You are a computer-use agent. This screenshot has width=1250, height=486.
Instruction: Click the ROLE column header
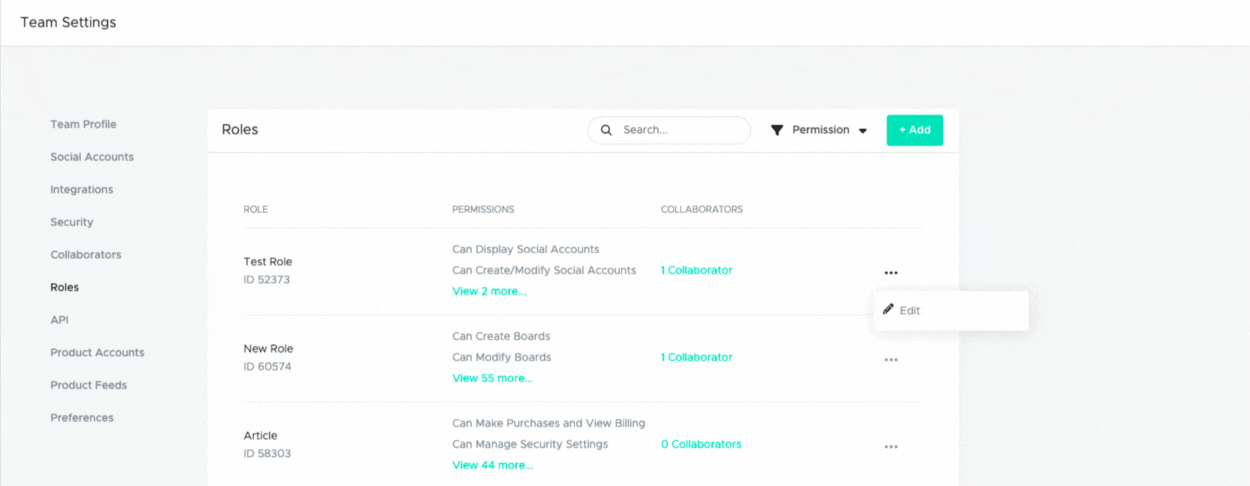[256, 209]
